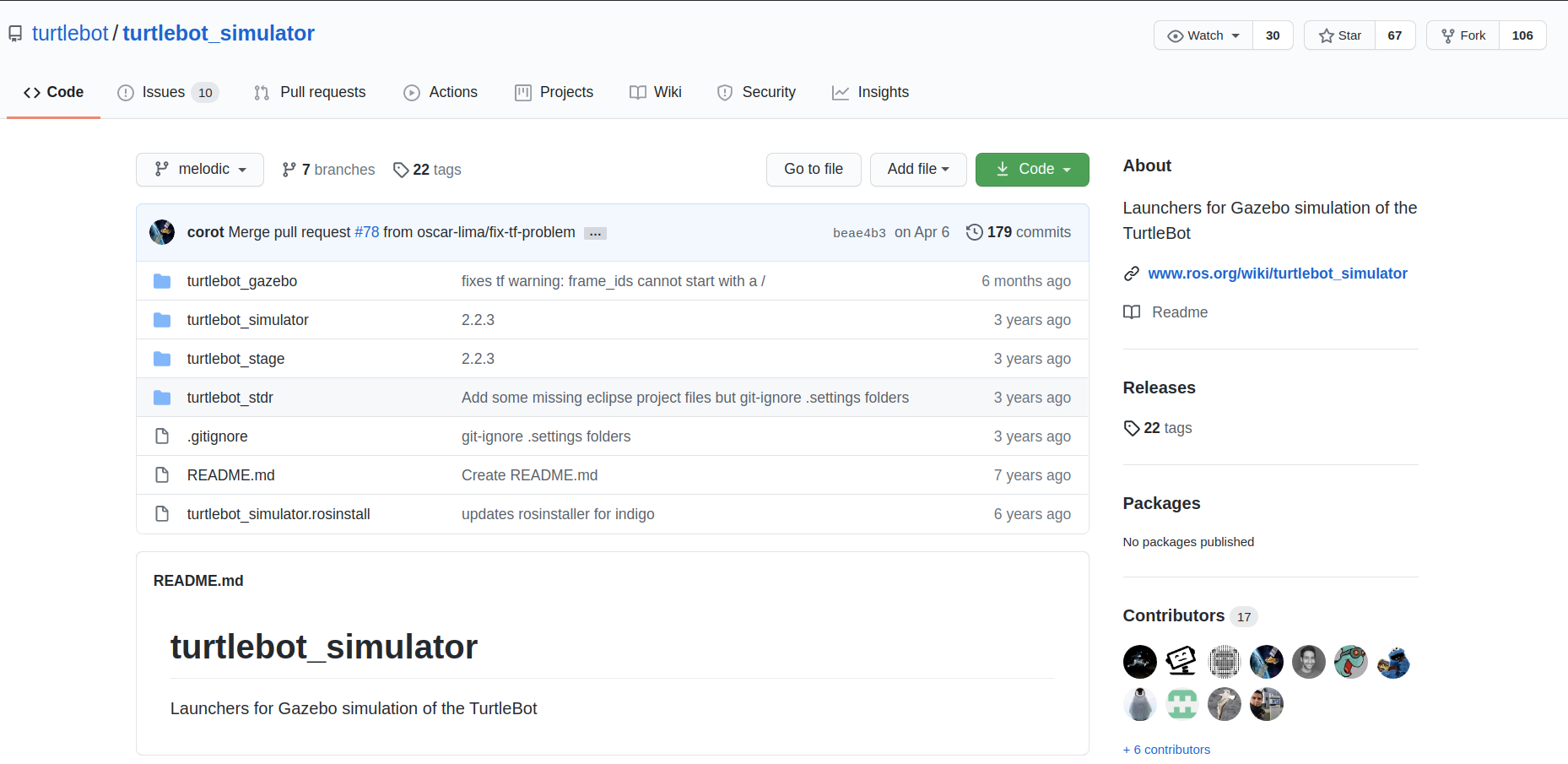Click corot's avatar in the commit header
1568x764 pixels.
pyautogui.click(x=162, y=232)
